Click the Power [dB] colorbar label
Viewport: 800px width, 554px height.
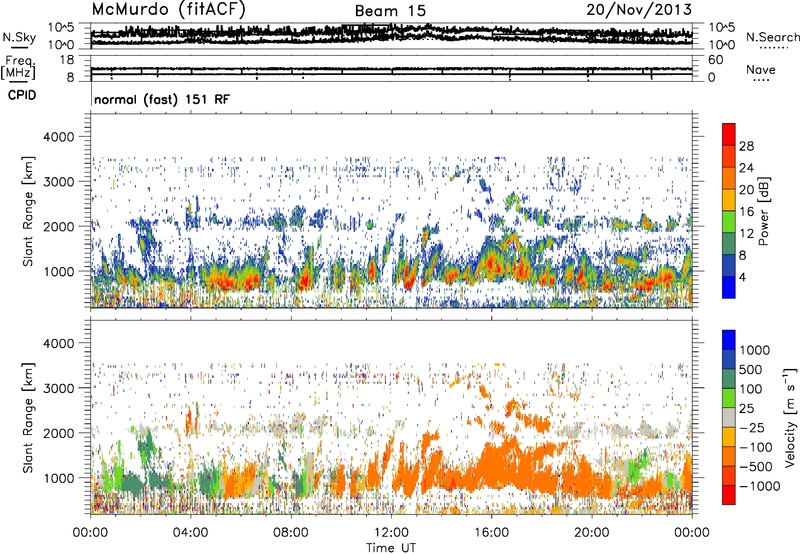[763, 211]
